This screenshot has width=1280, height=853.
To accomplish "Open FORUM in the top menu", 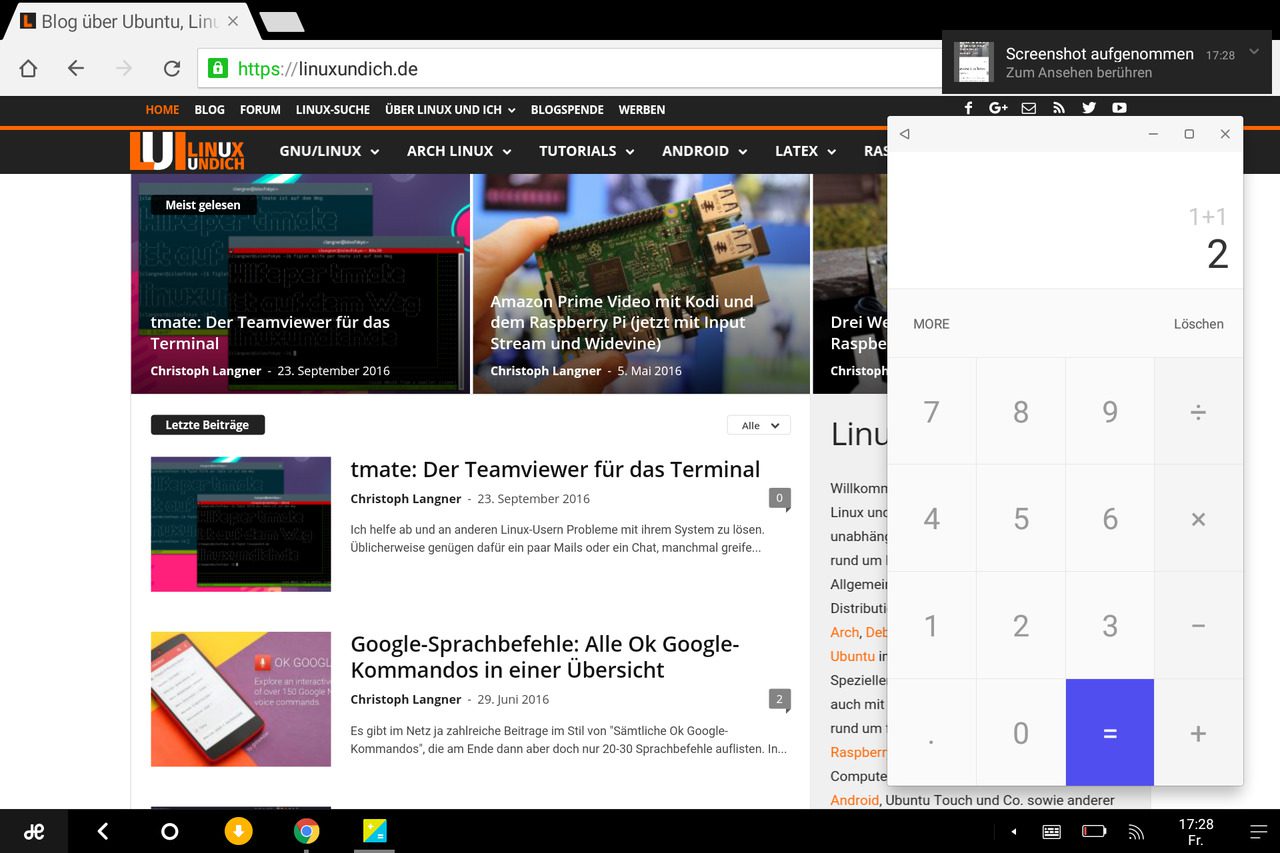I will pyautogui.click(x=260, y=110).
